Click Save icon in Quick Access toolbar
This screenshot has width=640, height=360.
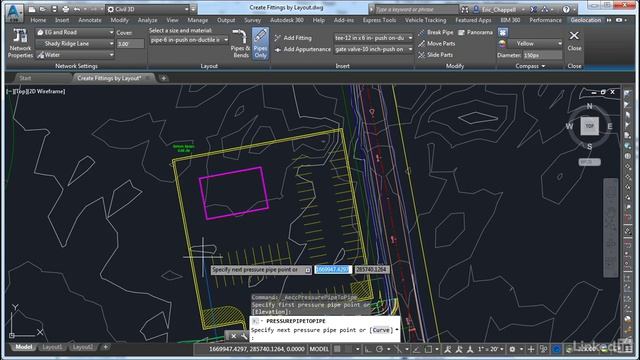click(54, 9)
